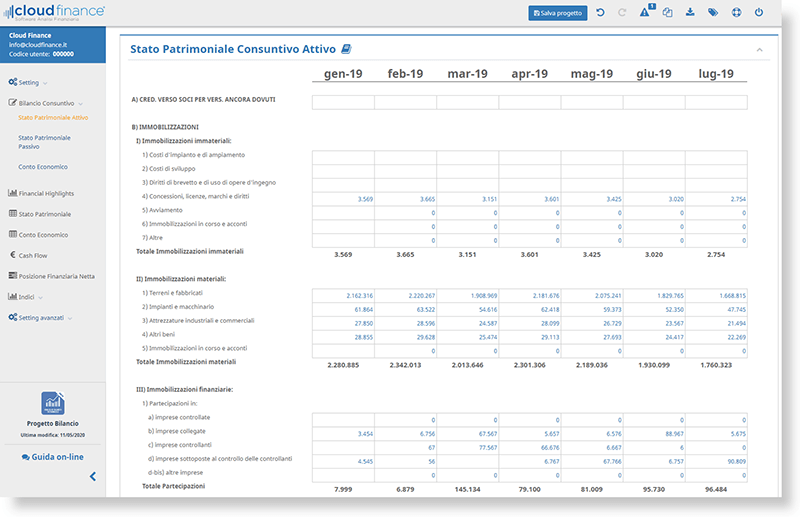Undo the last change with the undo arrow
The image size is (800, 517).
[601, 12]
